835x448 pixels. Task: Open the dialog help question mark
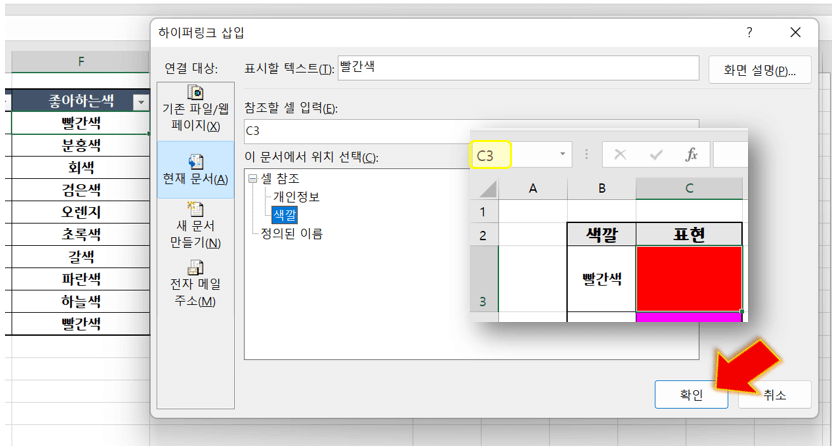point(749,32)
